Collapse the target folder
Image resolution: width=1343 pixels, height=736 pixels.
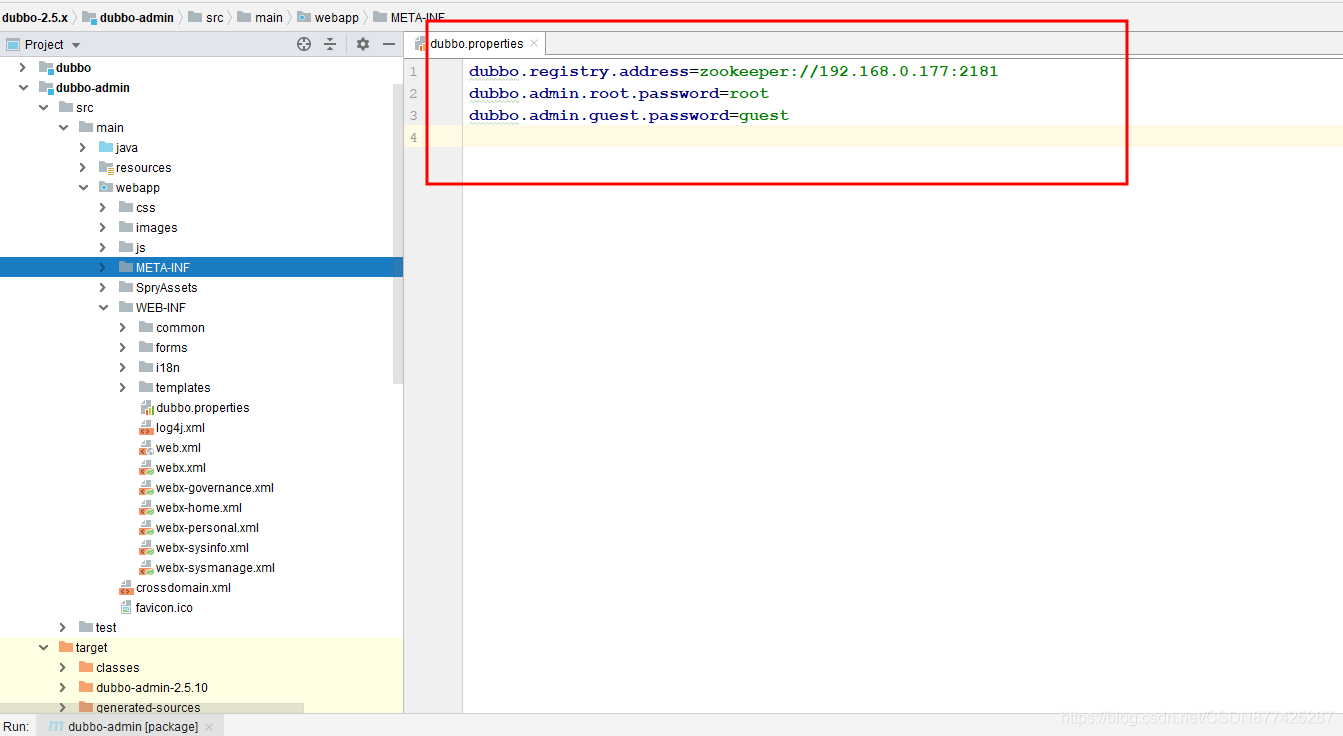point(43,647)
